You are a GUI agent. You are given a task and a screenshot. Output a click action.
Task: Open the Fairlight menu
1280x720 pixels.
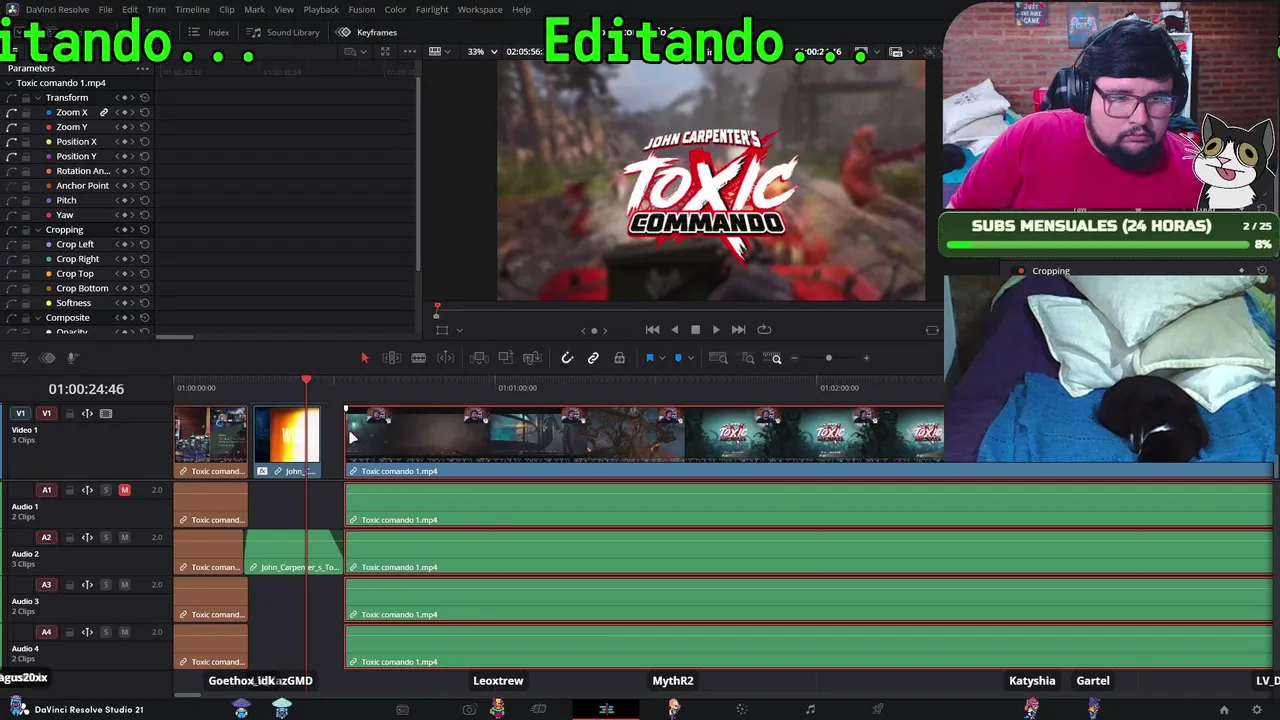[x=432, y=10]
